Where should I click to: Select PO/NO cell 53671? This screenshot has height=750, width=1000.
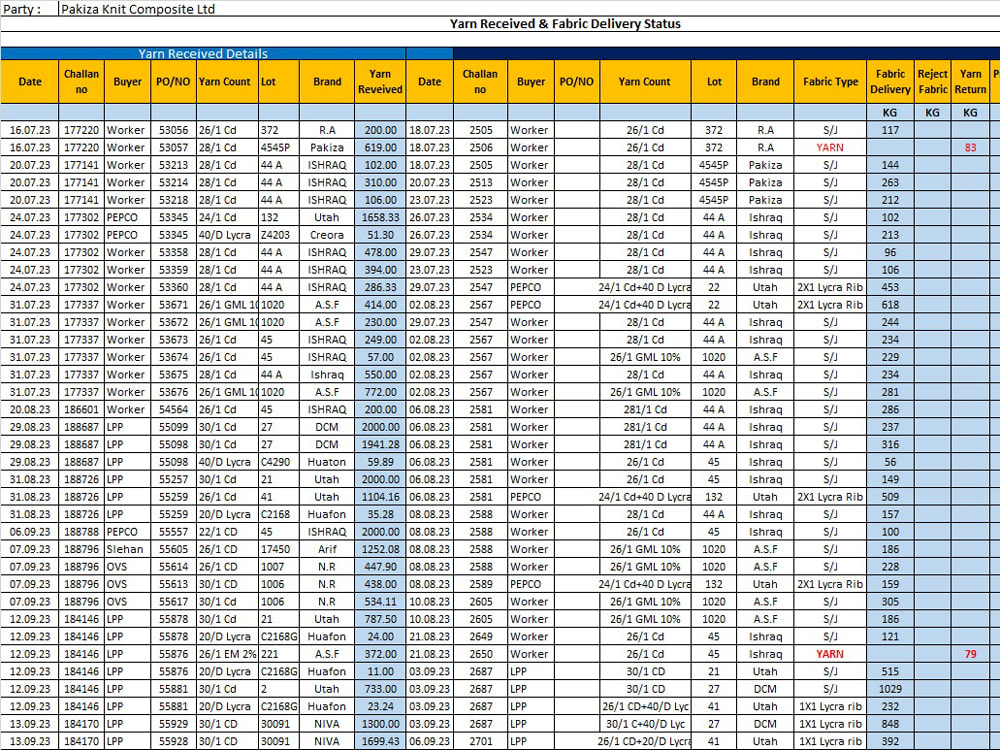173,305
